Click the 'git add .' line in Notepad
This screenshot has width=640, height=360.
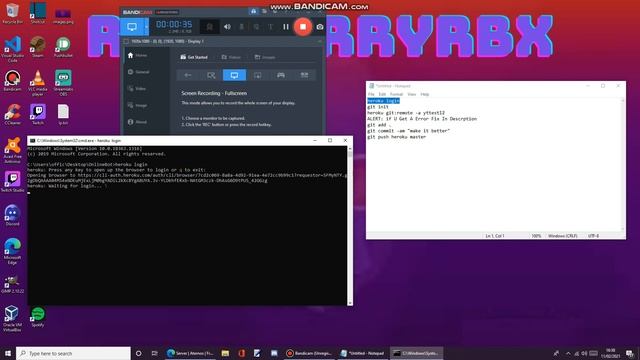pyautogui.click(x=379, y=125)
